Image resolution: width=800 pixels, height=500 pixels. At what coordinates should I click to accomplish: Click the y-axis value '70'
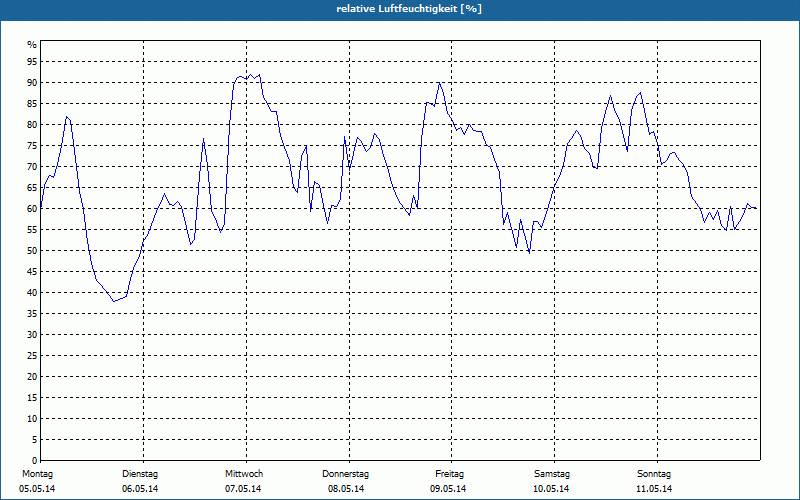tap(32, 167)
